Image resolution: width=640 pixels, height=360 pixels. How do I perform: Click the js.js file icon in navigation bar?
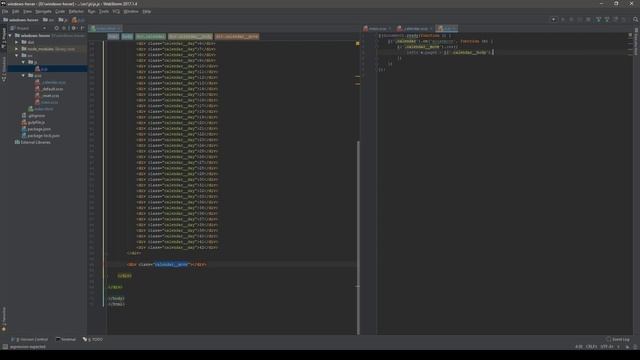[x=75, y=20]
